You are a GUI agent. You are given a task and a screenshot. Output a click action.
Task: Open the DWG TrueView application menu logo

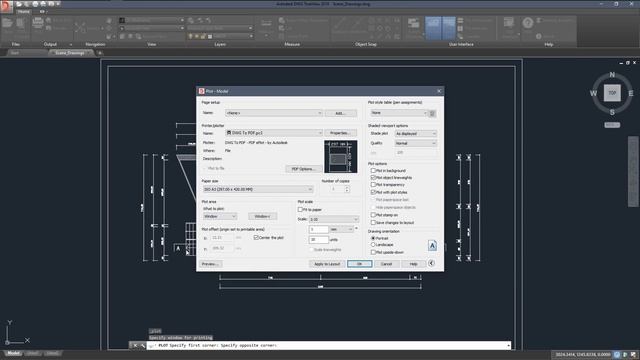coord(6,7)
